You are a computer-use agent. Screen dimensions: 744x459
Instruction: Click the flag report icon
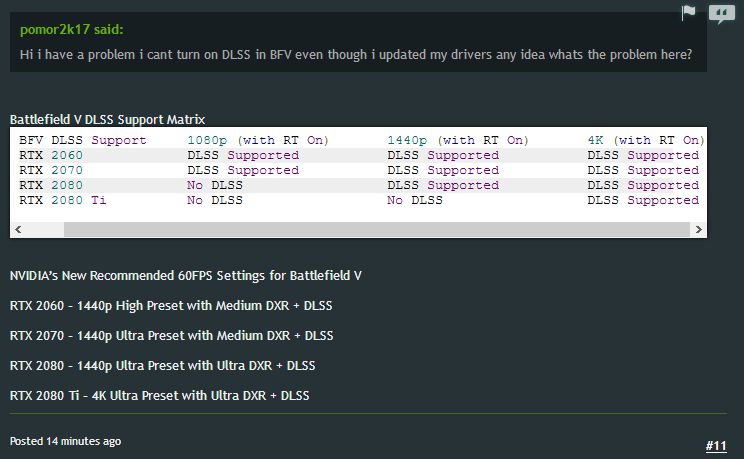[688, 13]
